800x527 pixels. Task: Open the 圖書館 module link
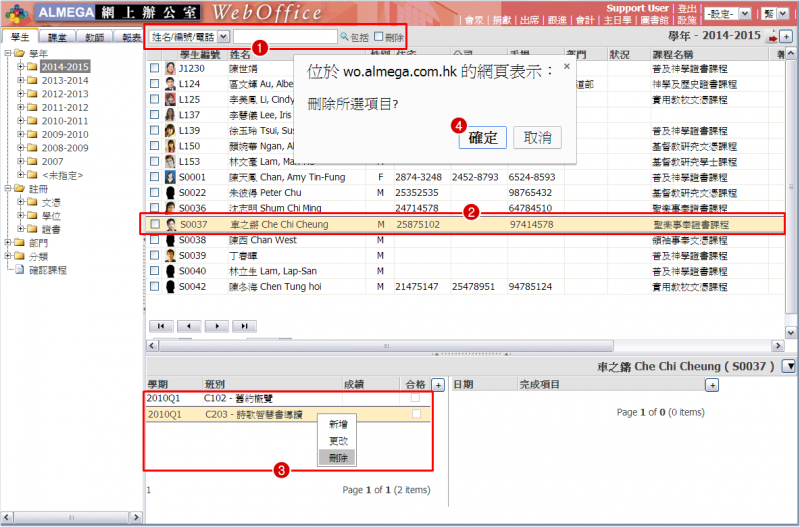pyautogui.click(x=655, y=20)
